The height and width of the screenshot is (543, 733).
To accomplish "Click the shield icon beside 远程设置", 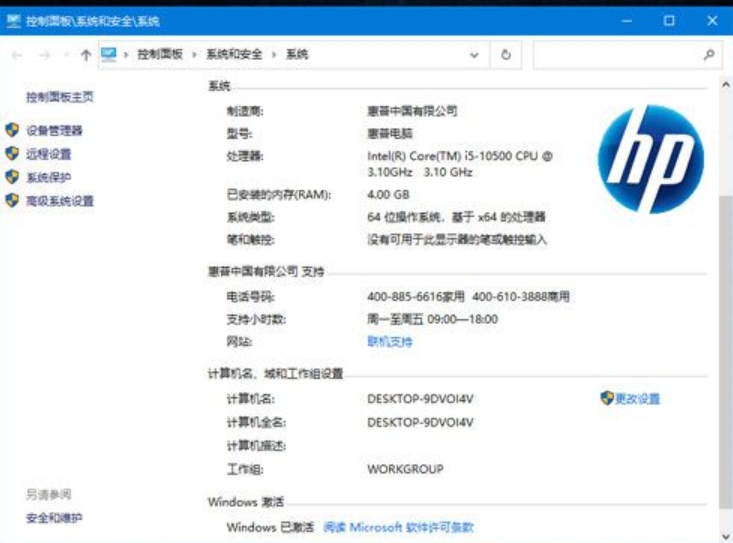I will [x=12, y=153].
